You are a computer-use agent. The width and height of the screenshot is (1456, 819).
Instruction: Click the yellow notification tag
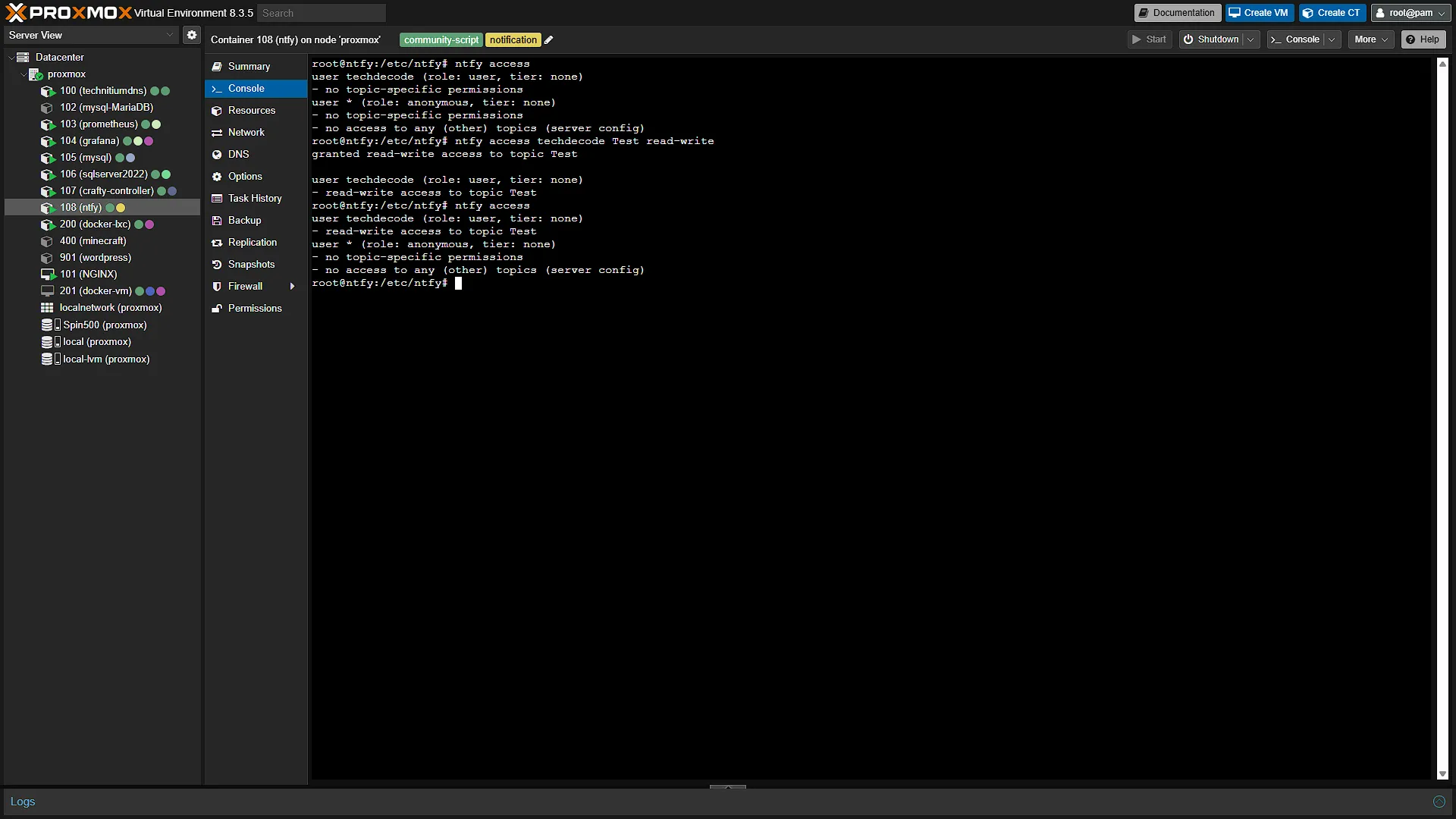(x=513, y=40)
